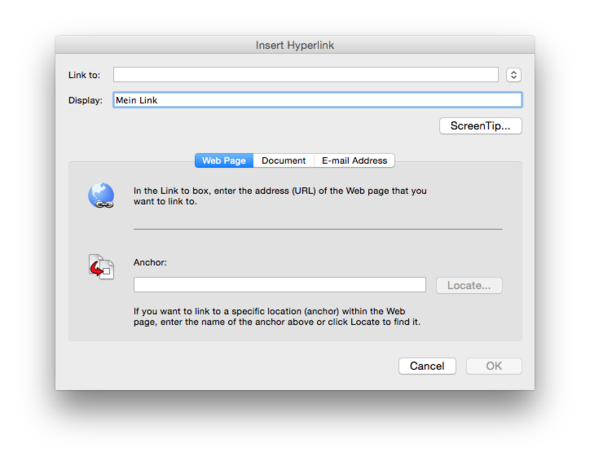Screen dimensions: 590x465
Task: Cancel the Insert Hyperlink dialog
Action: pos(427,366)
